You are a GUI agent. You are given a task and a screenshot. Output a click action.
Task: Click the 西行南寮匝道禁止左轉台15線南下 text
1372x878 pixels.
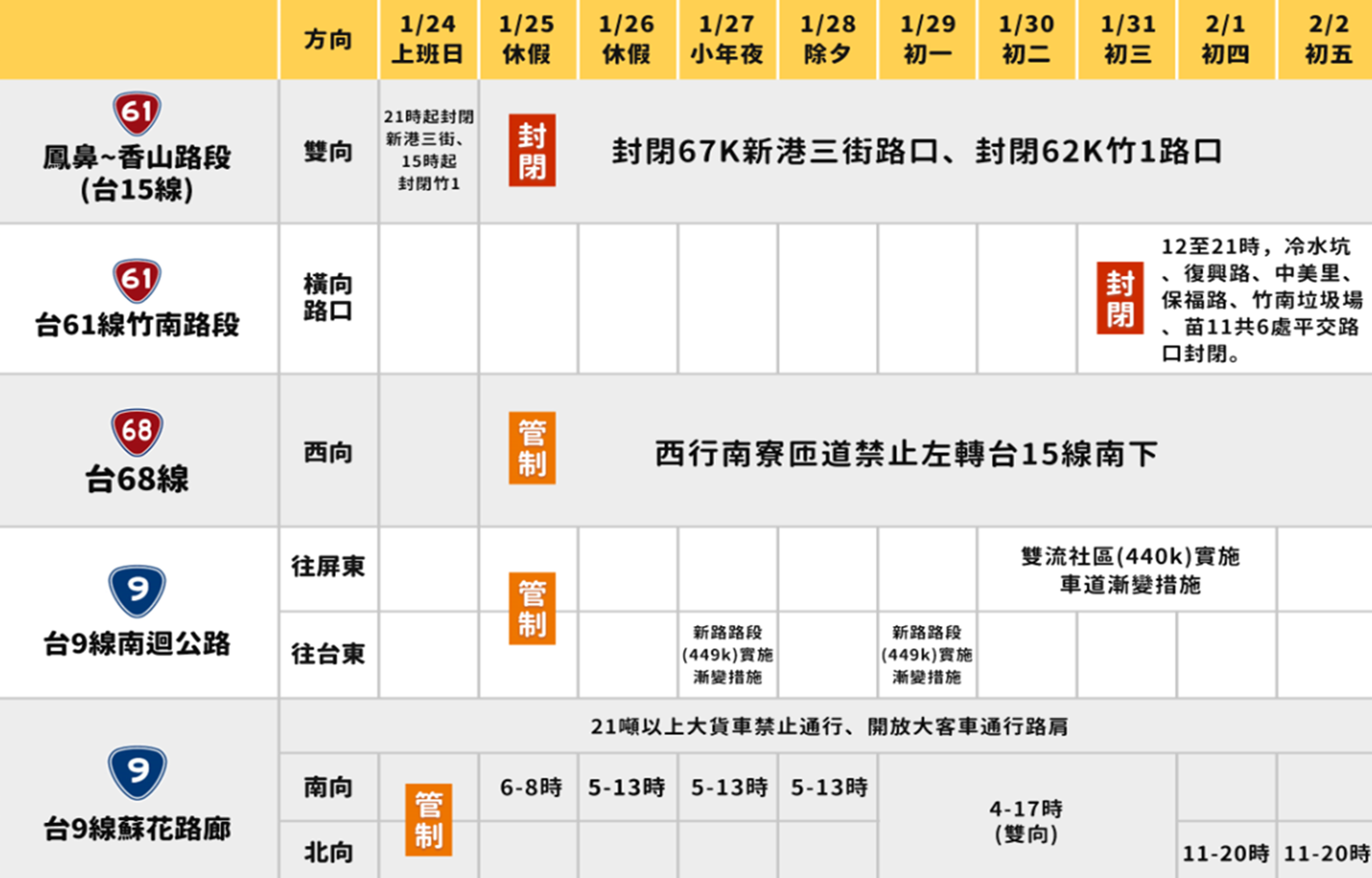(905, 453)
